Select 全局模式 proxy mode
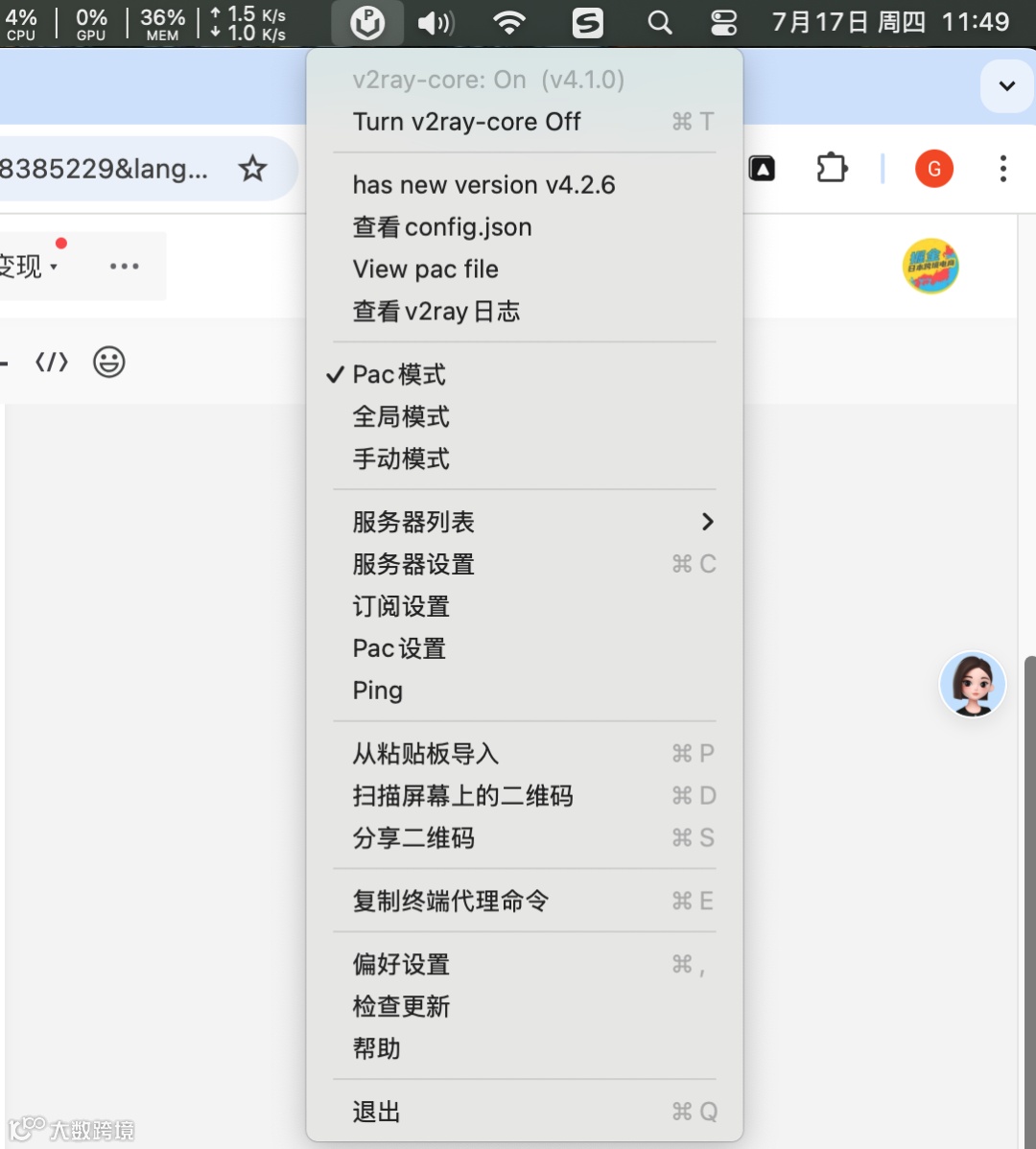The image size is (1036, 1149). (401, 416)
